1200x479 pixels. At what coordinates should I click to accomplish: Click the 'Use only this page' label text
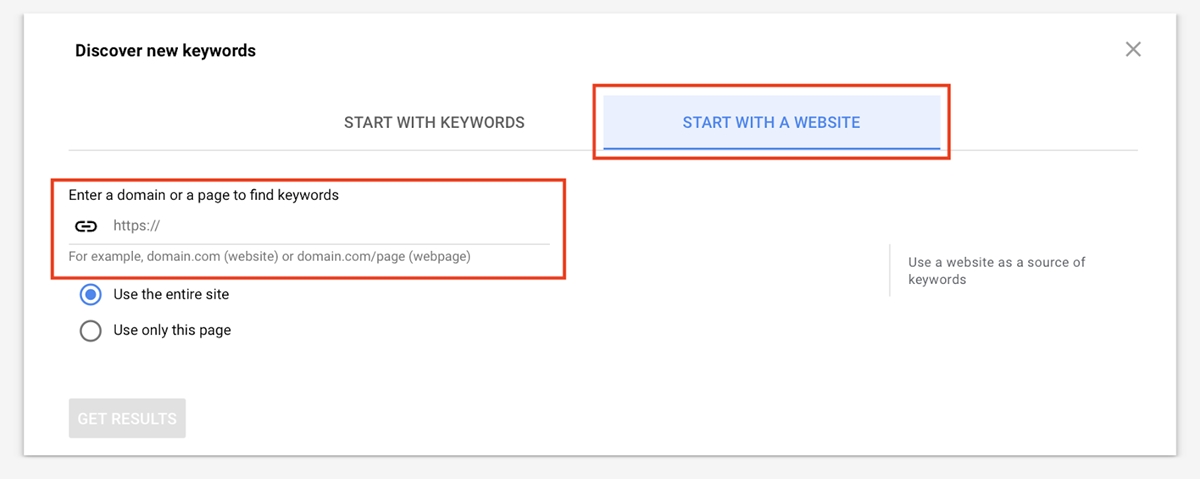click(x=172, y=330)
